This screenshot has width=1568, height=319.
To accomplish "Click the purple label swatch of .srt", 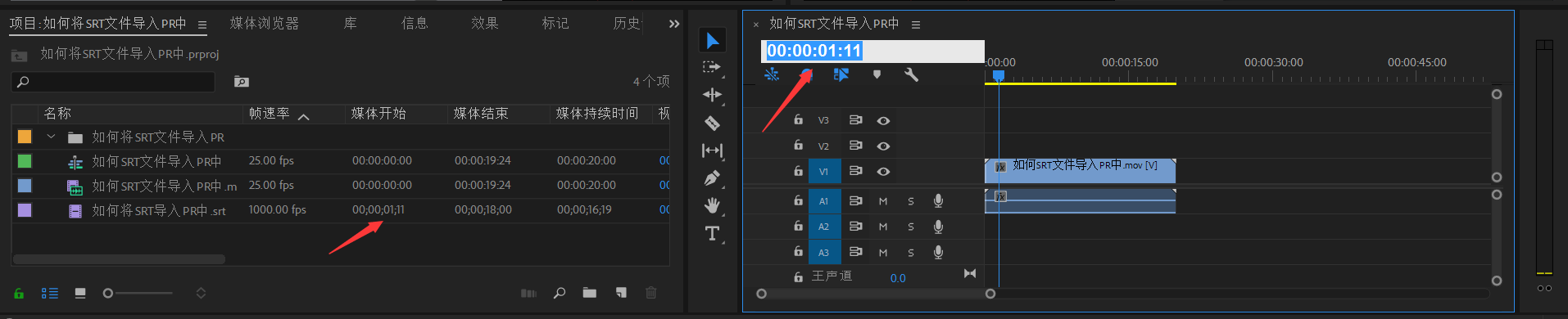I will 25,210.
